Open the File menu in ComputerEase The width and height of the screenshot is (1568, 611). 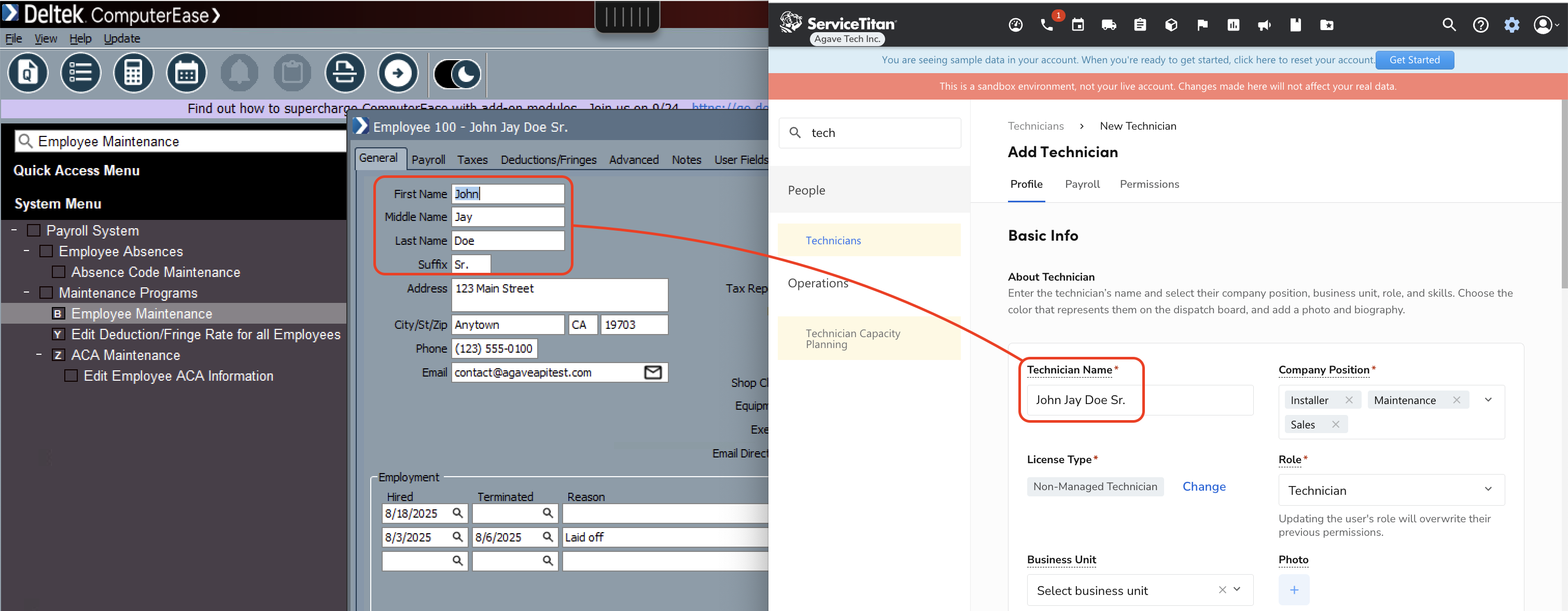(13, 38)
